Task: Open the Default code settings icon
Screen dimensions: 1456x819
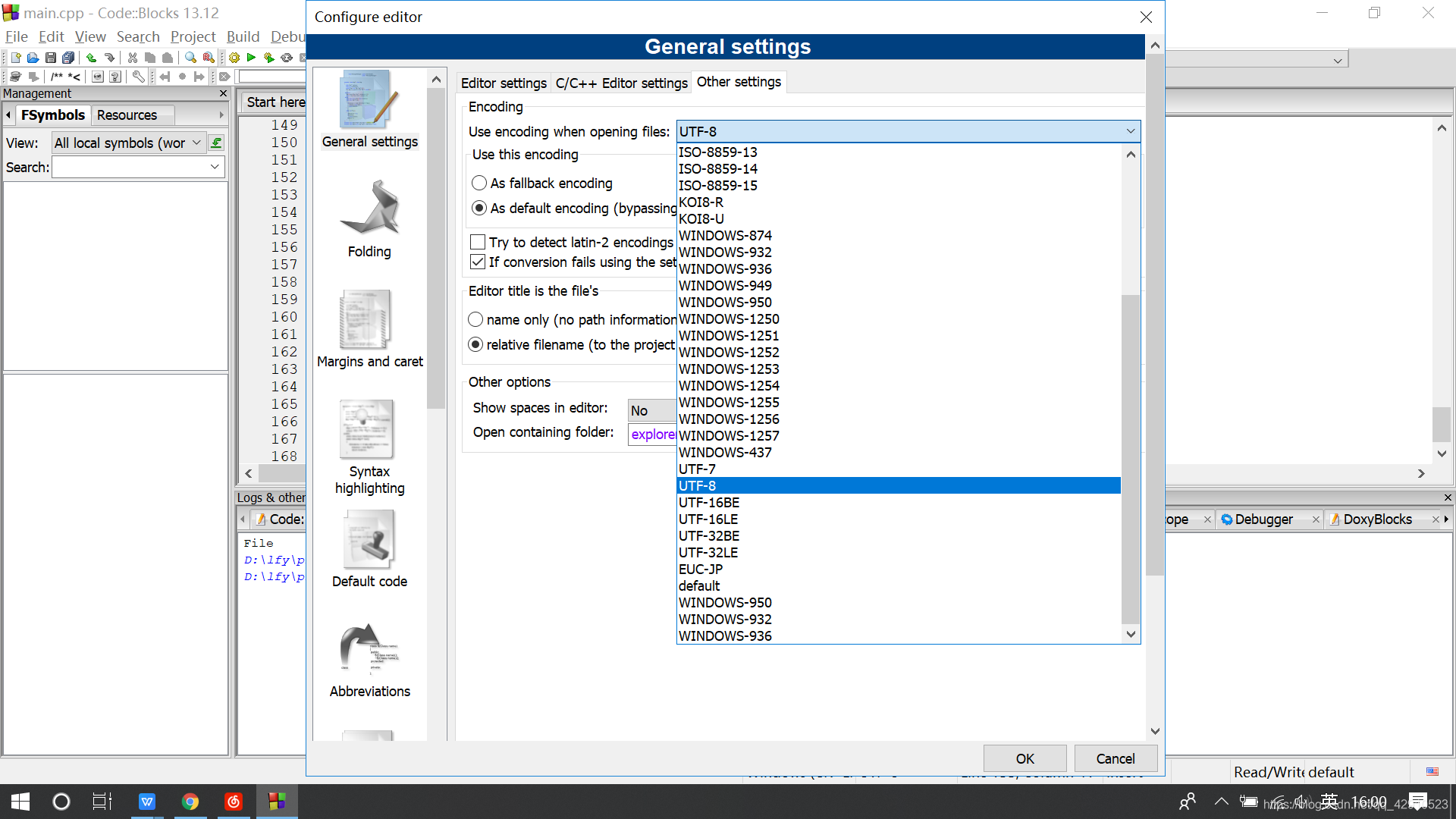Action: 369,540
